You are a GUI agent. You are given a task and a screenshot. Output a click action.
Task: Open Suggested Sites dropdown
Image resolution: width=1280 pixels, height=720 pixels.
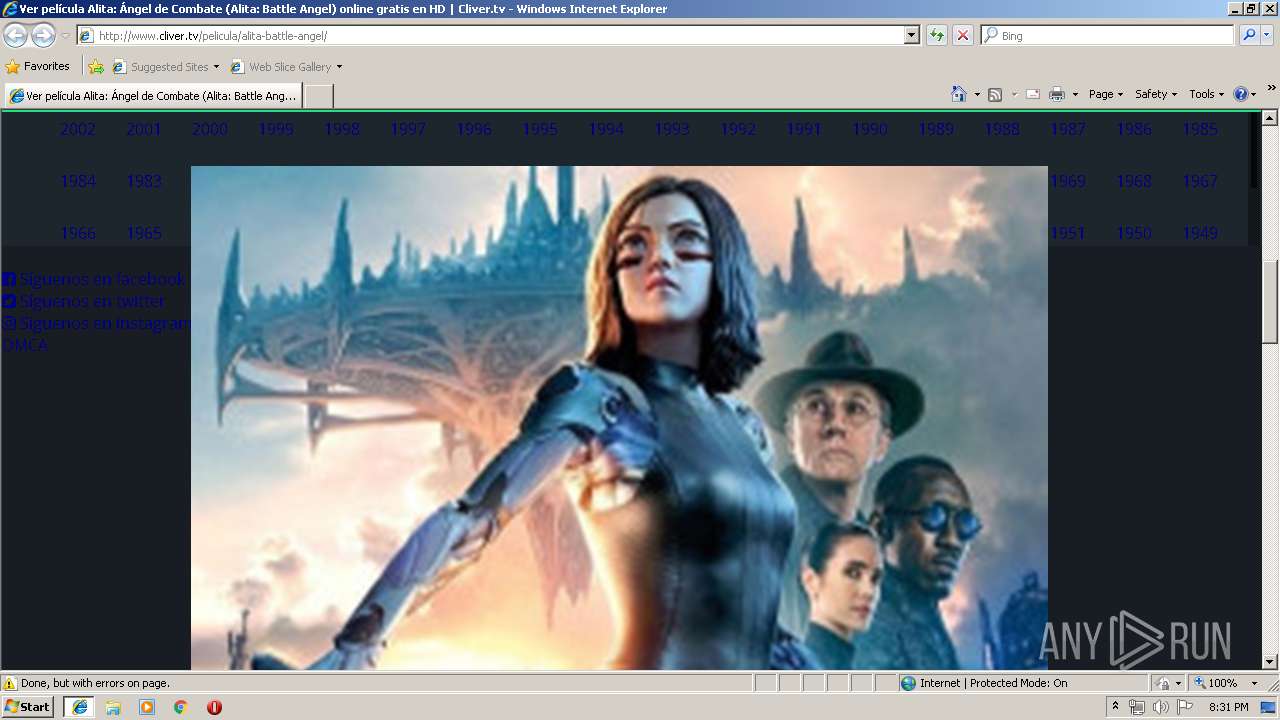pyautogui.click(x=165, y=67)
